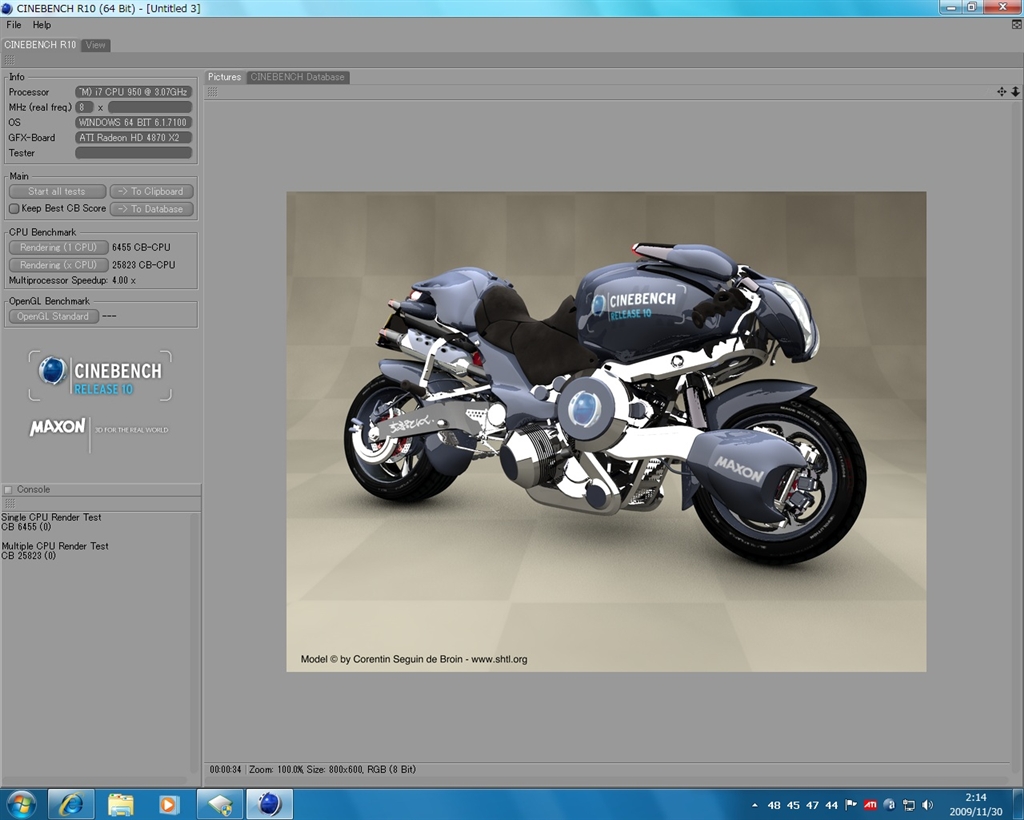Image resolution: width=1024 pixels, height=820 pixels.
Task: Click the ATI Catalyst tray icon
Action: 870,805
